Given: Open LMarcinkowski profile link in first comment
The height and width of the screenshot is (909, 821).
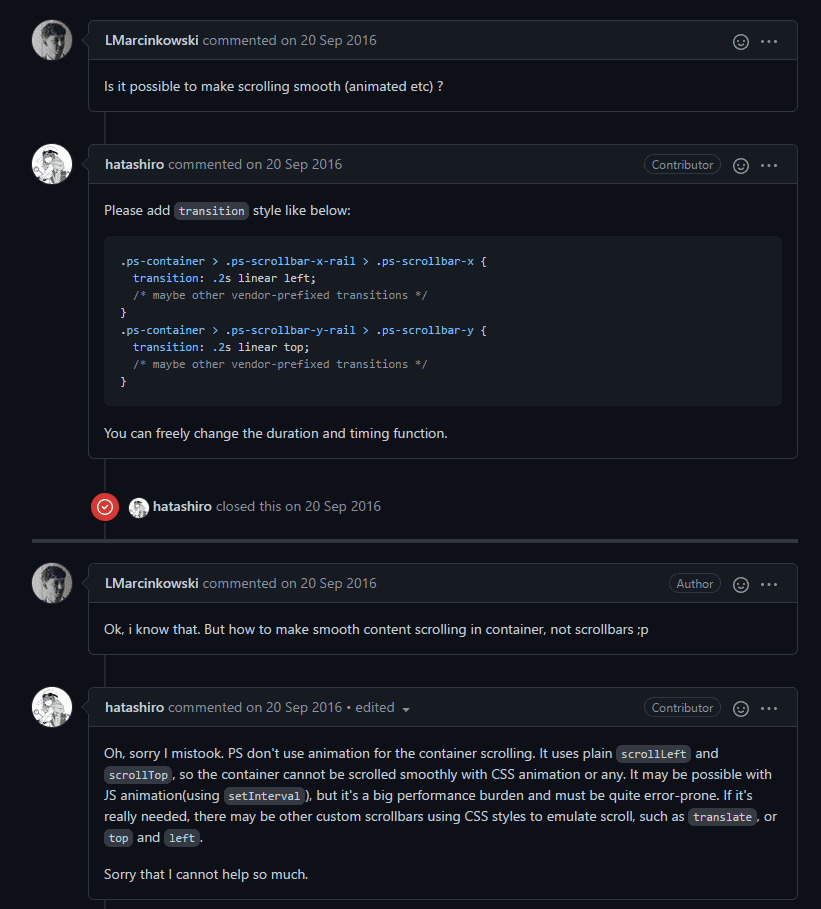Looking at the screenshot, I should click(x=152, y=41).
